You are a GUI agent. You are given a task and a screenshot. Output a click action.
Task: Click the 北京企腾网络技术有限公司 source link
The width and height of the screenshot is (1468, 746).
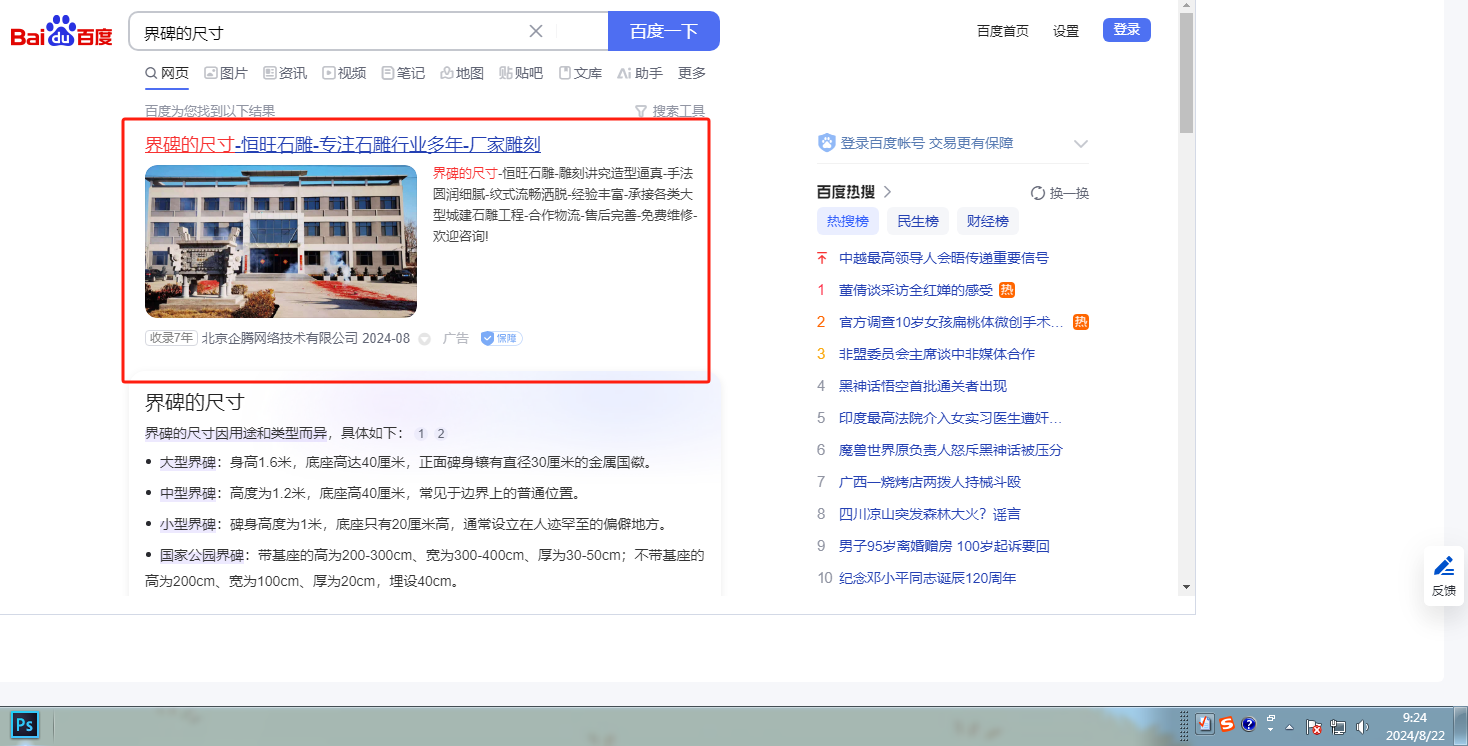(x=280, y=339)
